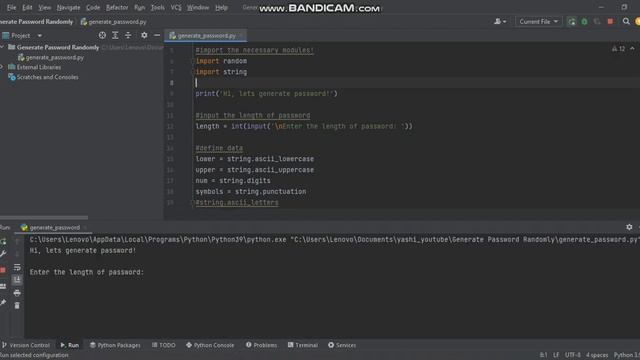Open the user account dropdown
Screen dimensions: 640x360
500,22
